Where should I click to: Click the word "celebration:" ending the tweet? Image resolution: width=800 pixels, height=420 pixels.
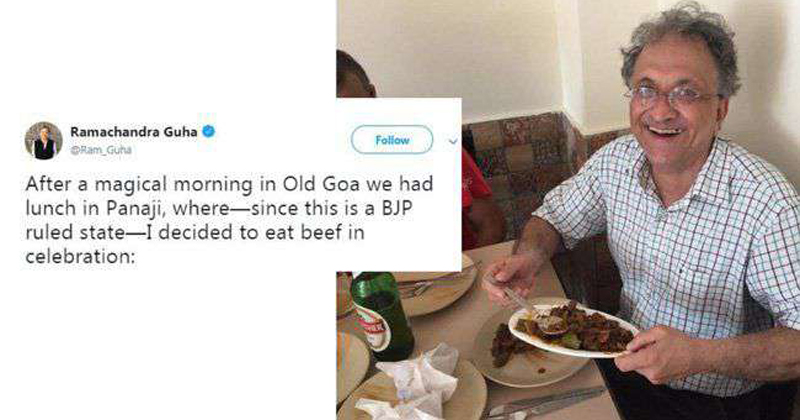pyautogui.click(x=80, y=257)
